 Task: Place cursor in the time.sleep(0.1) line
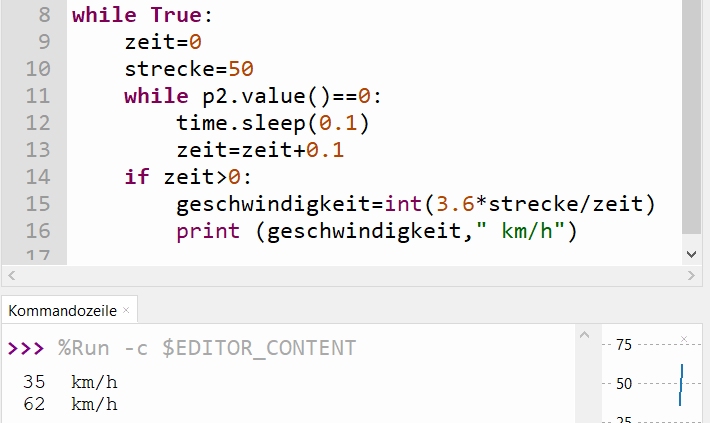(272, 124)
